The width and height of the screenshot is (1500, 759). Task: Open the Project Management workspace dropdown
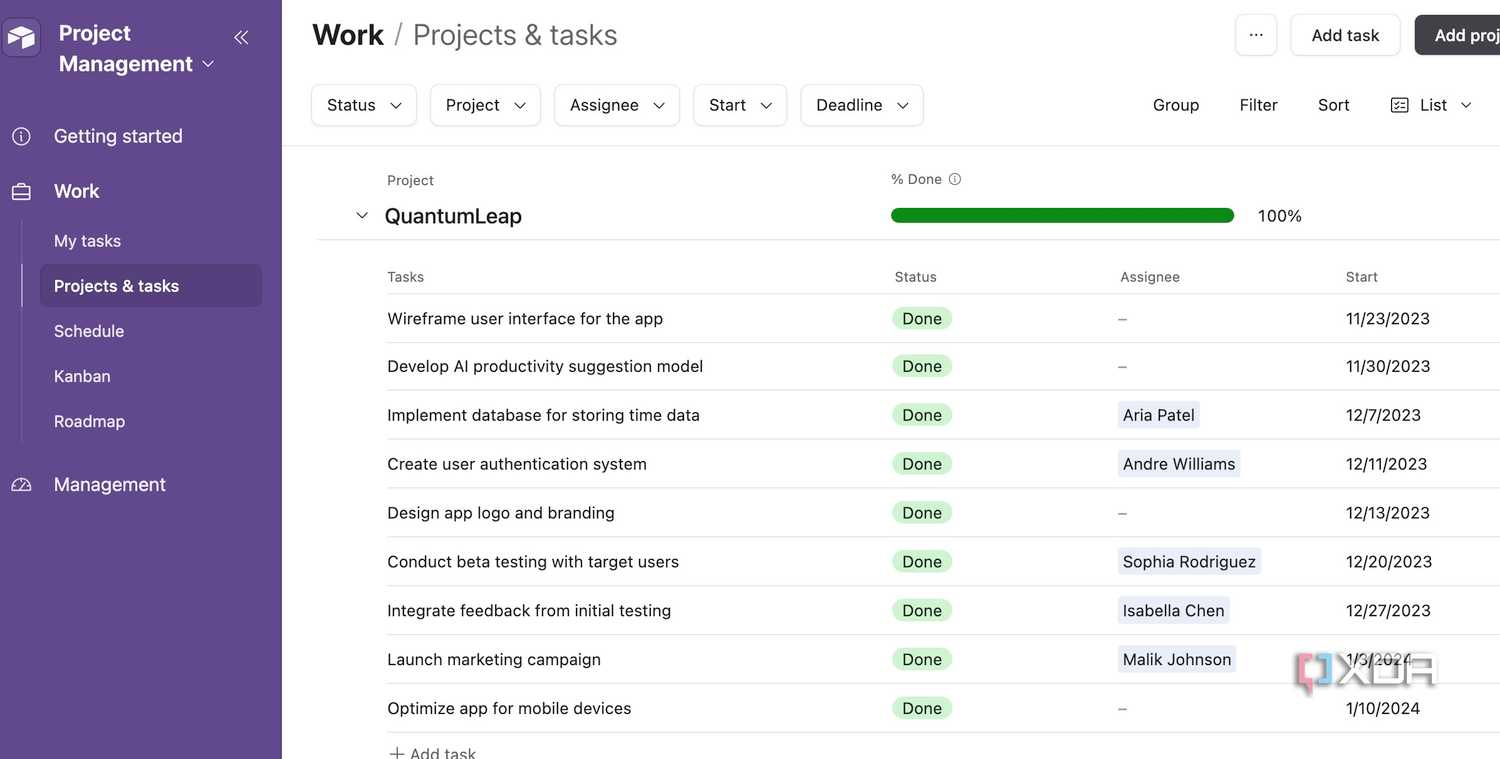tap(208, 64)
